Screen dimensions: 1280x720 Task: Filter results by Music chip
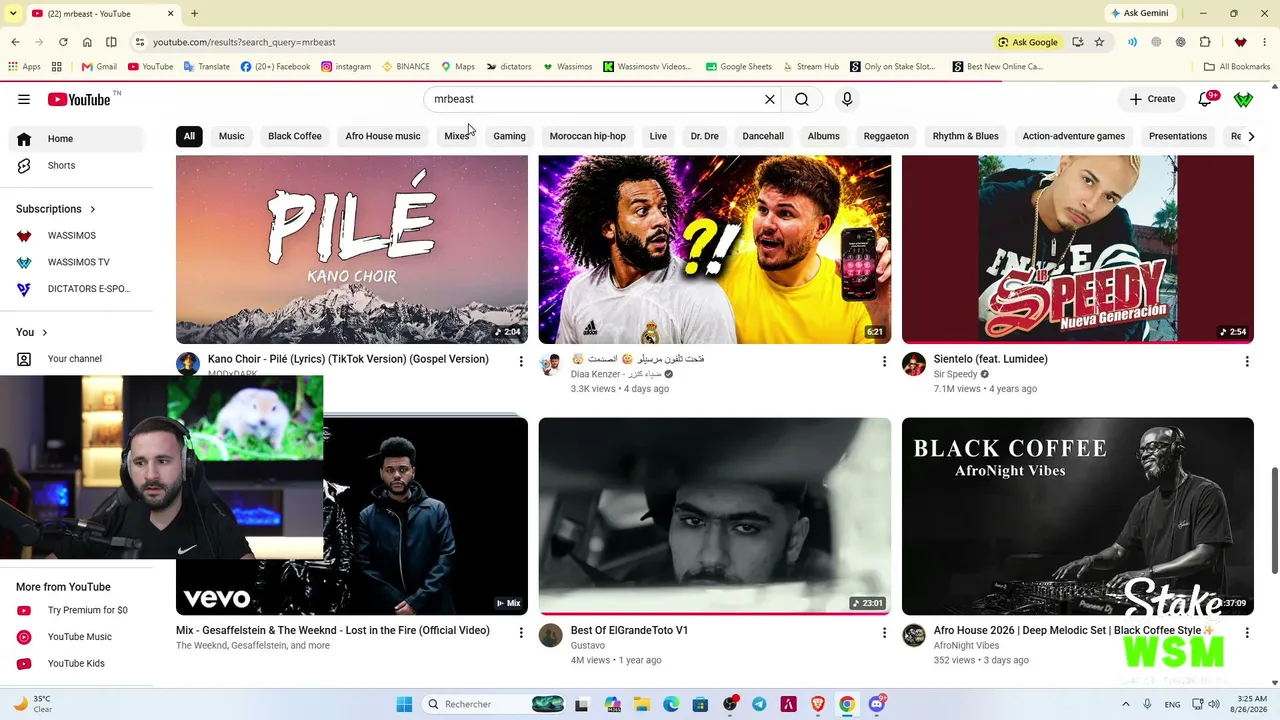(x=231, y=136)
